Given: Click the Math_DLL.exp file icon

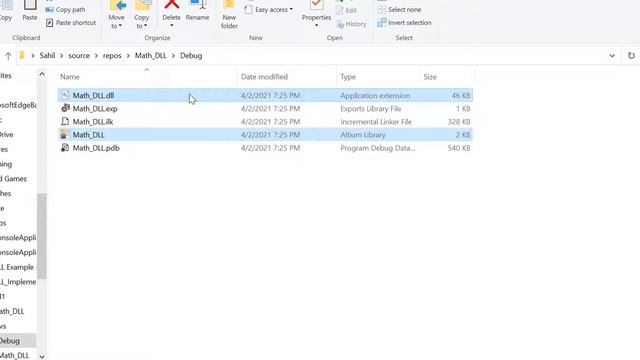Looking at the screenshot, I should click(x=65, y=108).
